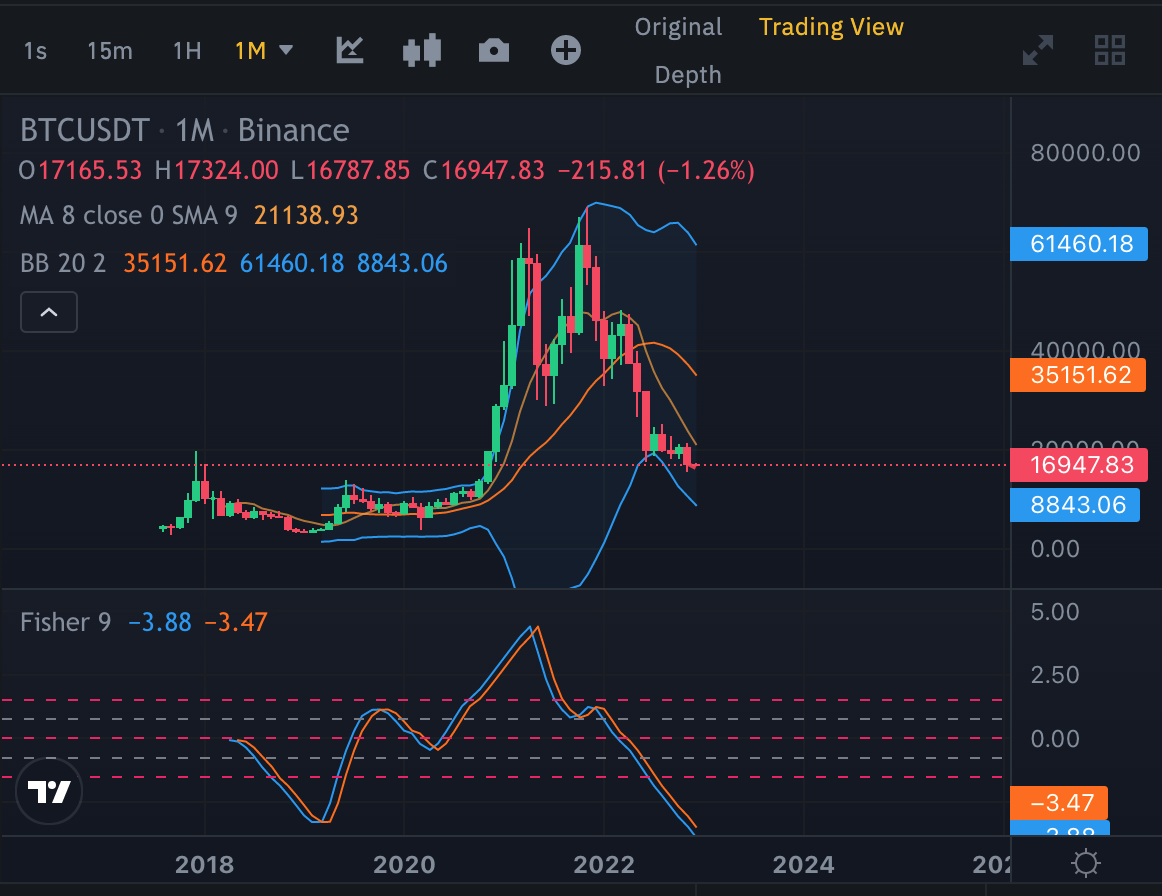The width and height of the screenshot is (1162, 896).
Task: Open the technical indicators chart icon
Action: pos(350,50)
